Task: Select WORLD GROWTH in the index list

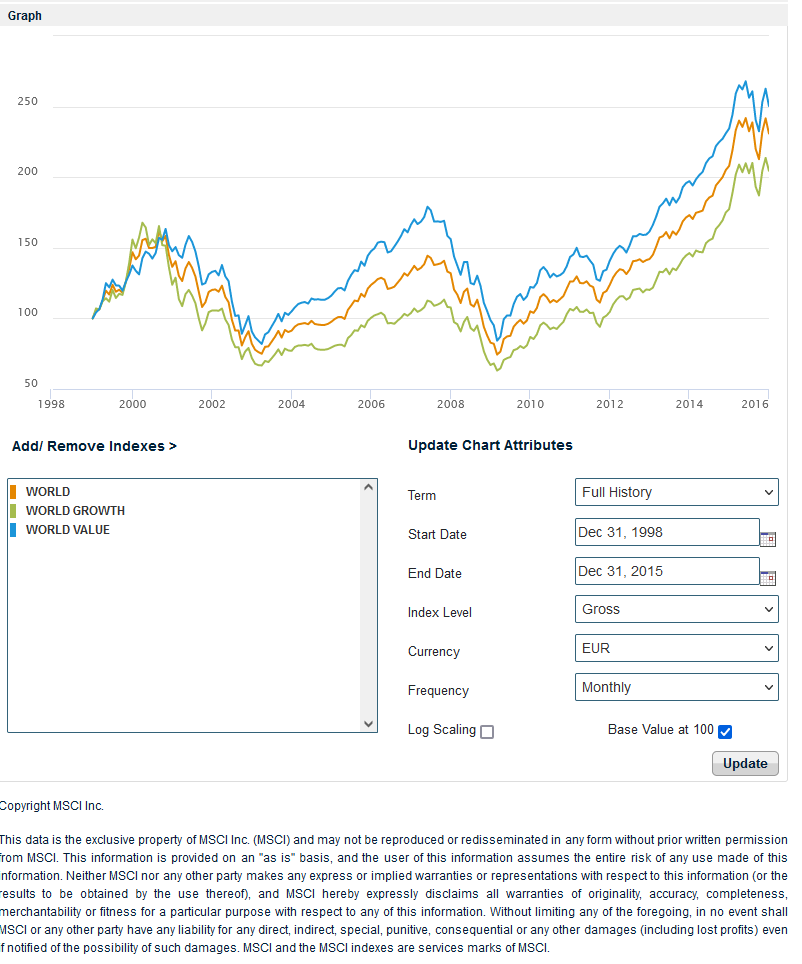Action: pos(75,511)
